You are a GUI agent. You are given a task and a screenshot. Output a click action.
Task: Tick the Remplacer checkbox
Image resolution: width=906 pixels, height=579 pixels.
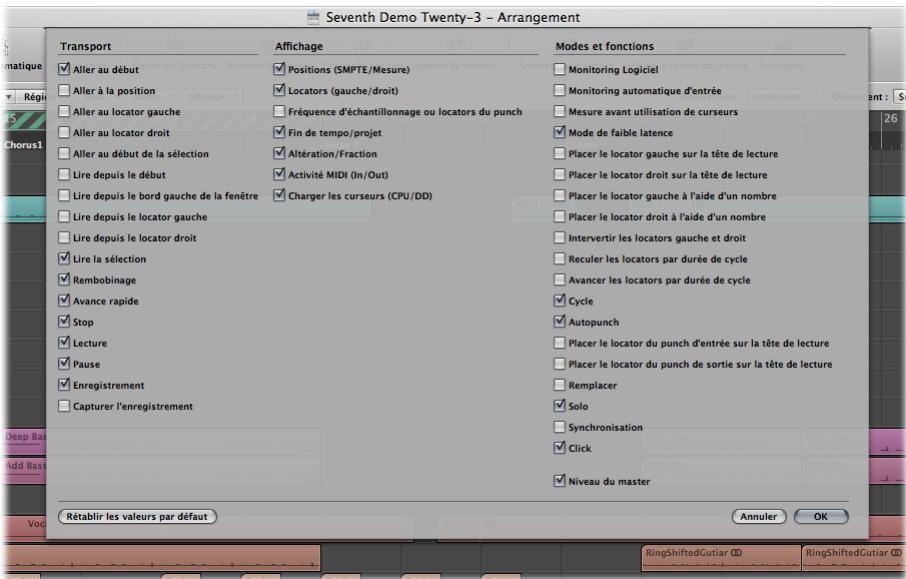[x=559, y=385]
